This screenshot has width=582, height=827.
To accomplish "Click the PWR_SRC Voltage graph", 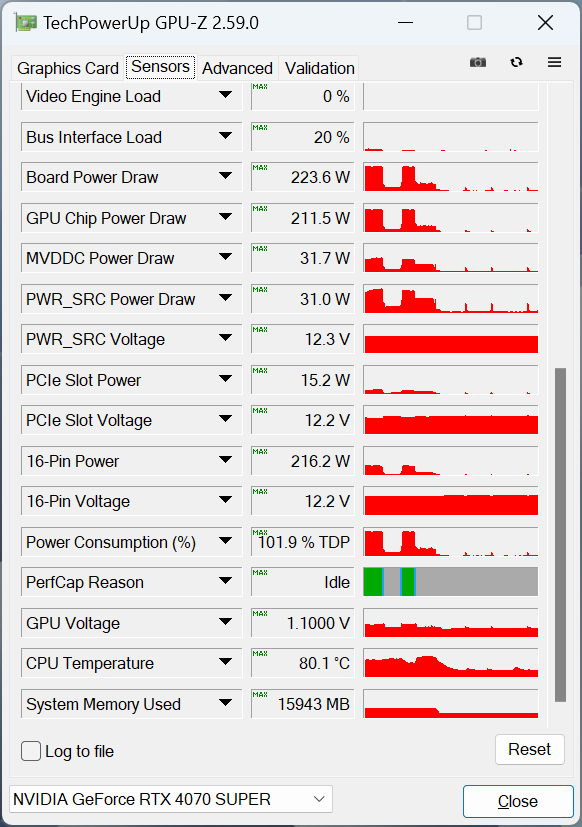I will [451, 339].
